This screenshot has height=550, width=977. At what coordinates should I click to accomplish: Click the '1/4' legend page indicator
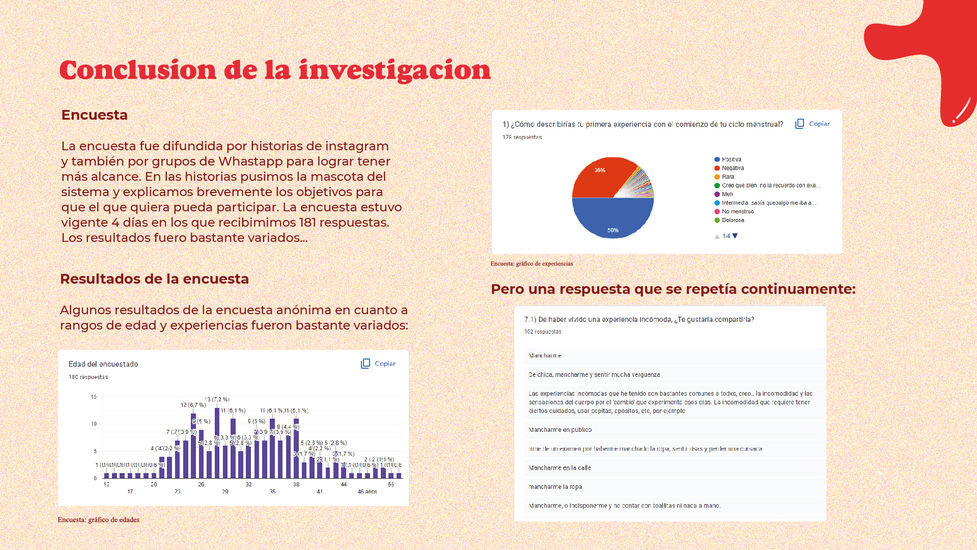(726, 236)
